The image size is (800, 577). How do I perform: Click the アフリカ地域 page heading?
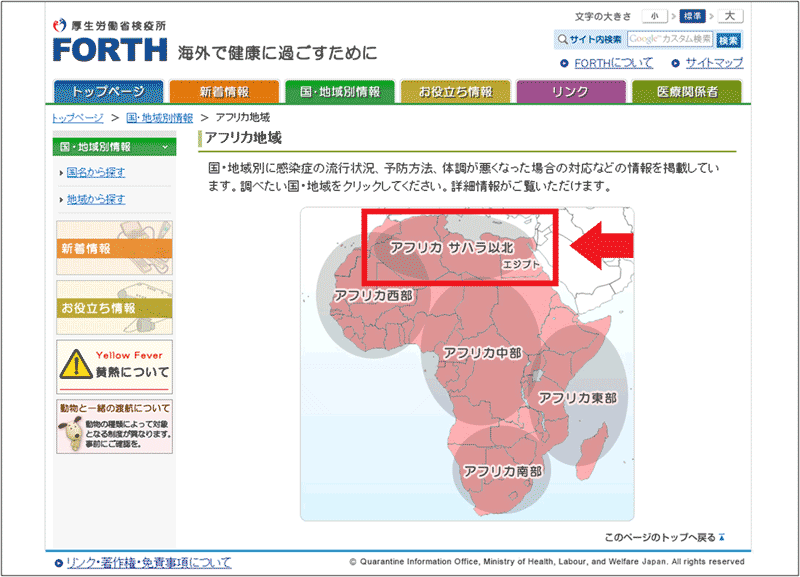pos(243,138)
